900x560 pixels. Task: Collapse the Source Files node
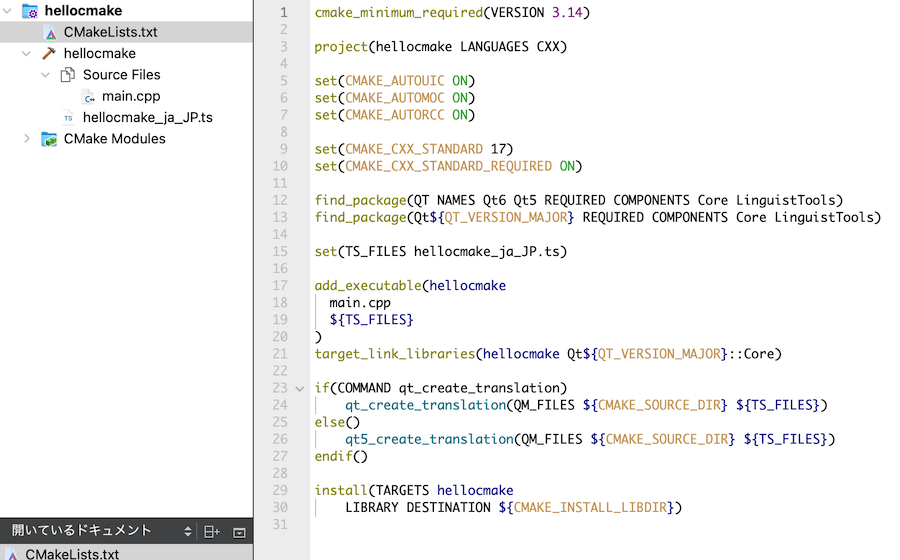[46, 75]
